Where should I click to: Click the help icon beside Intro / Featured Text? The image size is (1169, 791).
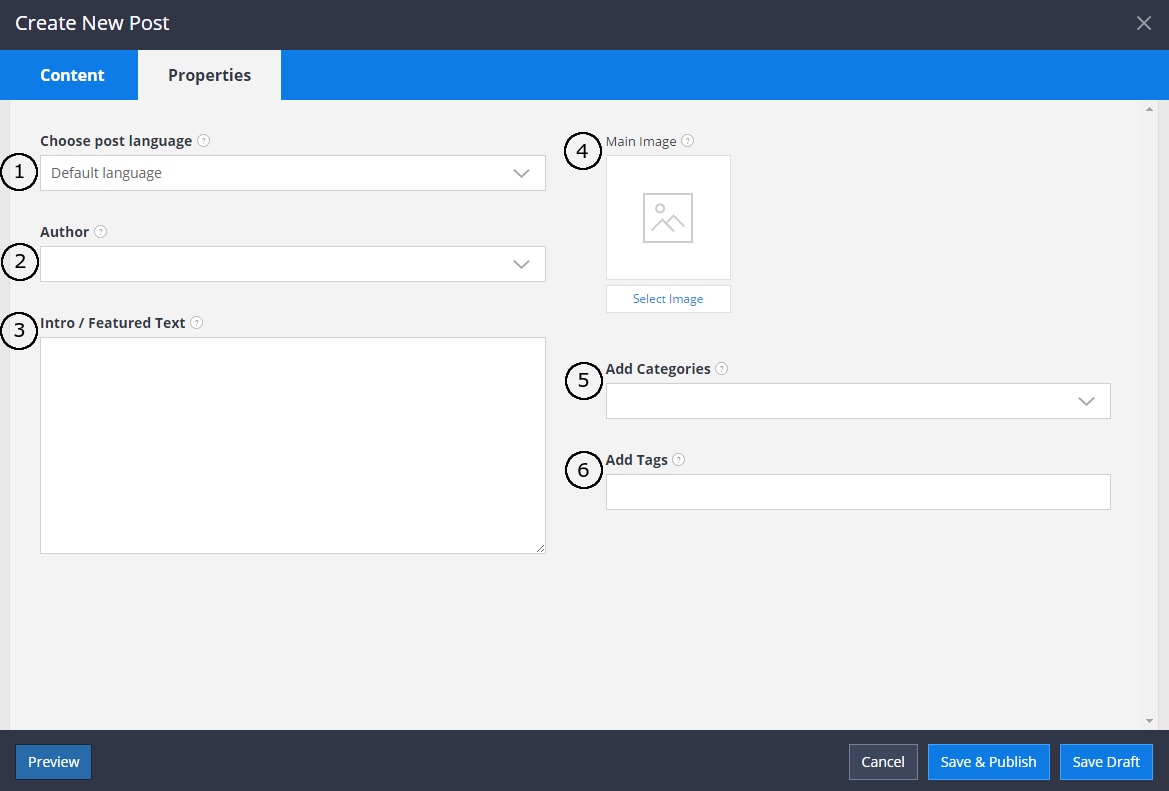(197, 322)
